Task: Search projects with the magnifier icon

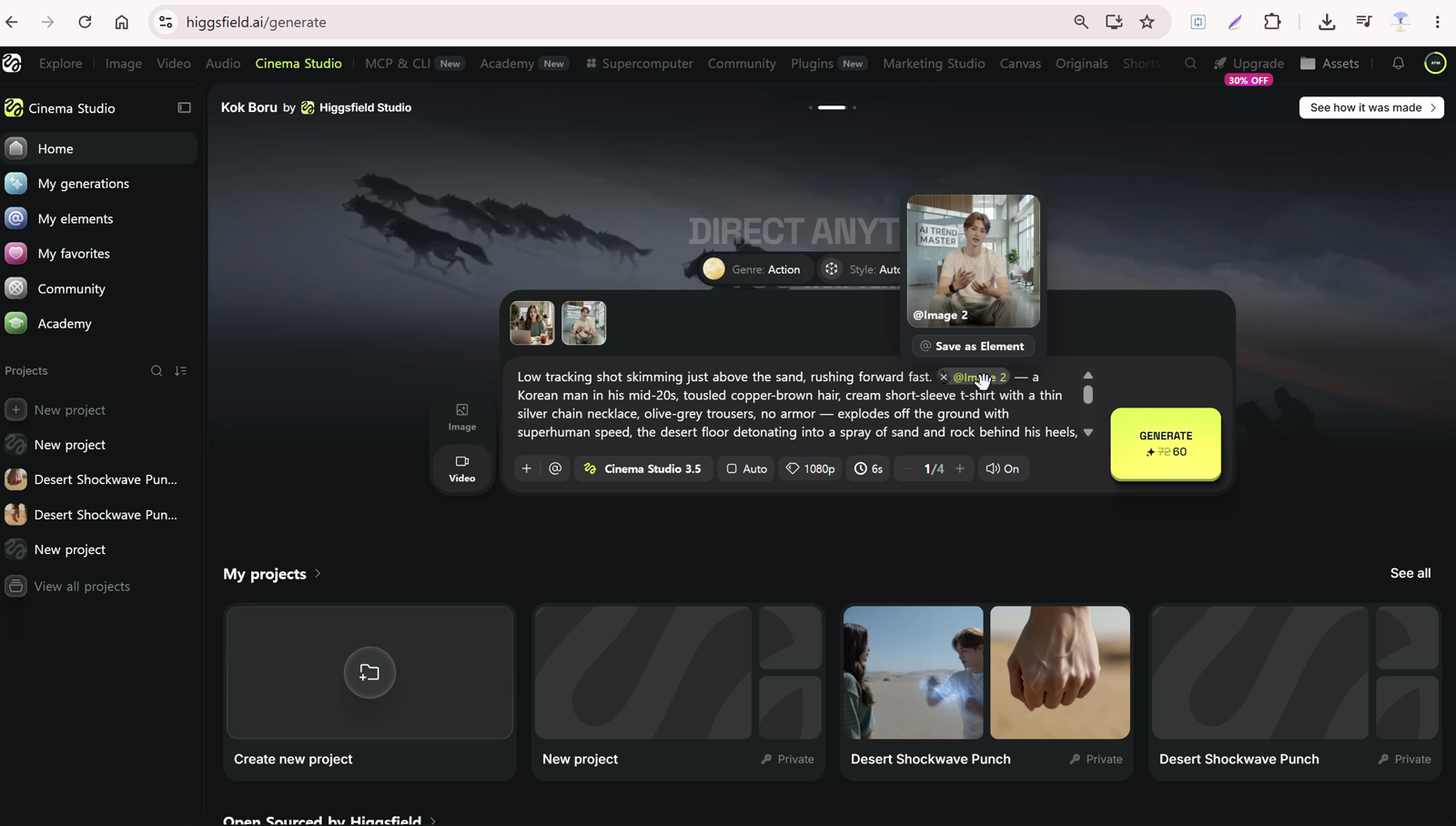Action: click(x=157, y=371)
